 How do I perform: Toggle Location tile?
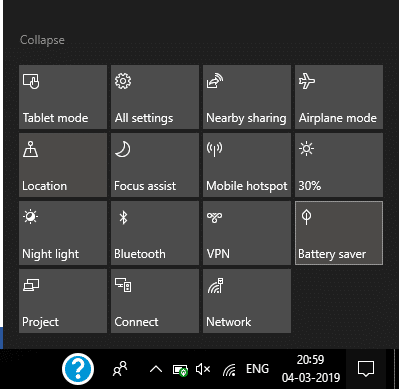[63, 165]
